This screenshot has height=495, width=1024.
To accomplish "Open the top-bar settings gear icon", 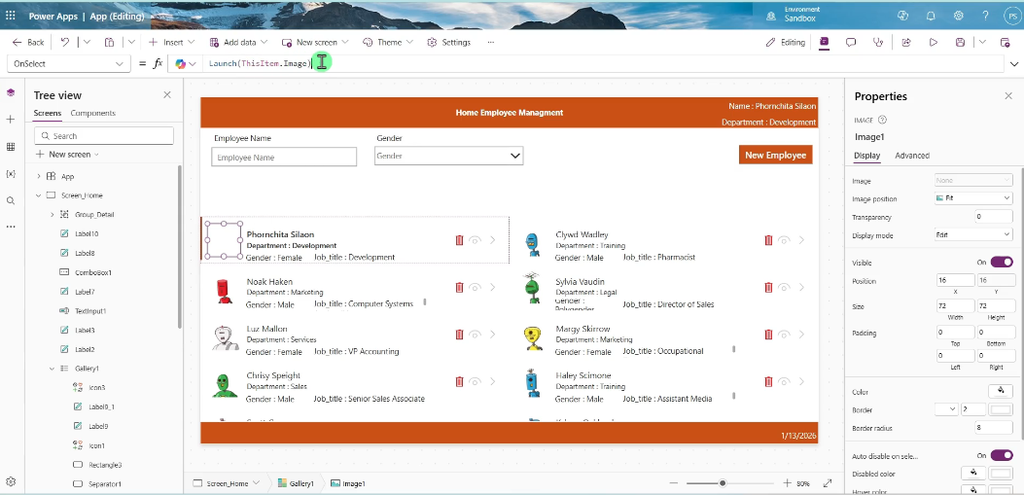I will [x=958, y=16].
